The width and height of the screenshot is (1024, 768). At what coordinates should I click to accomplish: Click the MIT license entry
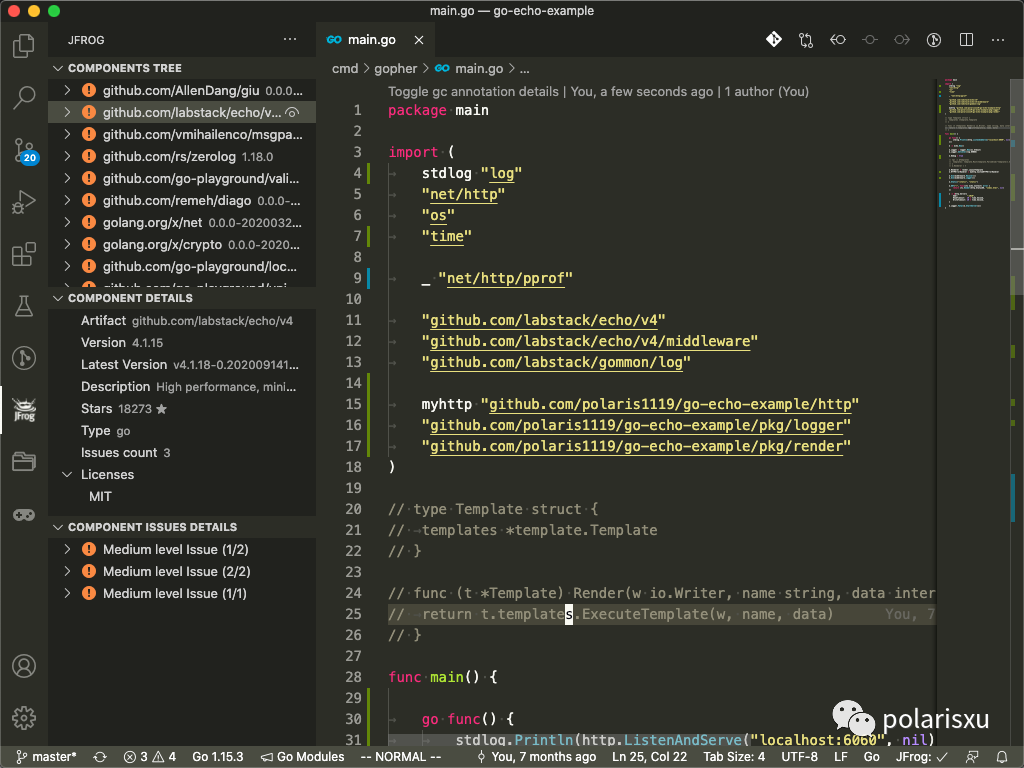click(x=100, y=496)
